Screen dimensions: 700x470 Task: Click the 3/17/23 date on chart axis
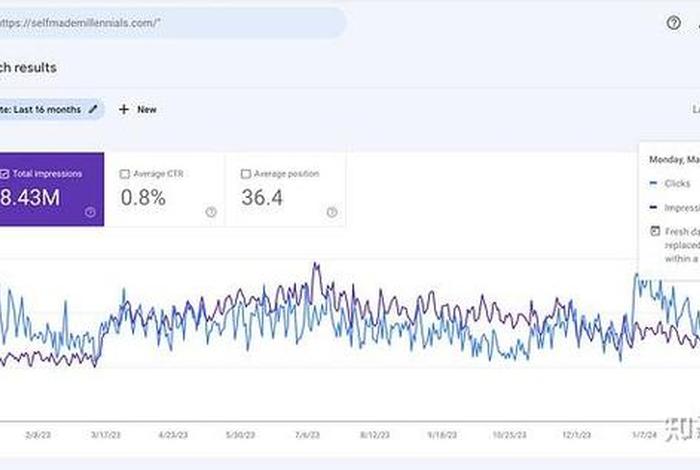pos(104,436)
